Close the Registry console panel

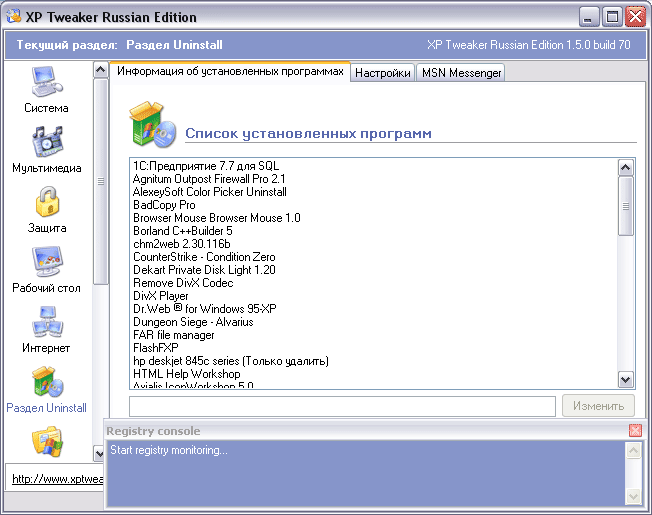coord(635,431)
